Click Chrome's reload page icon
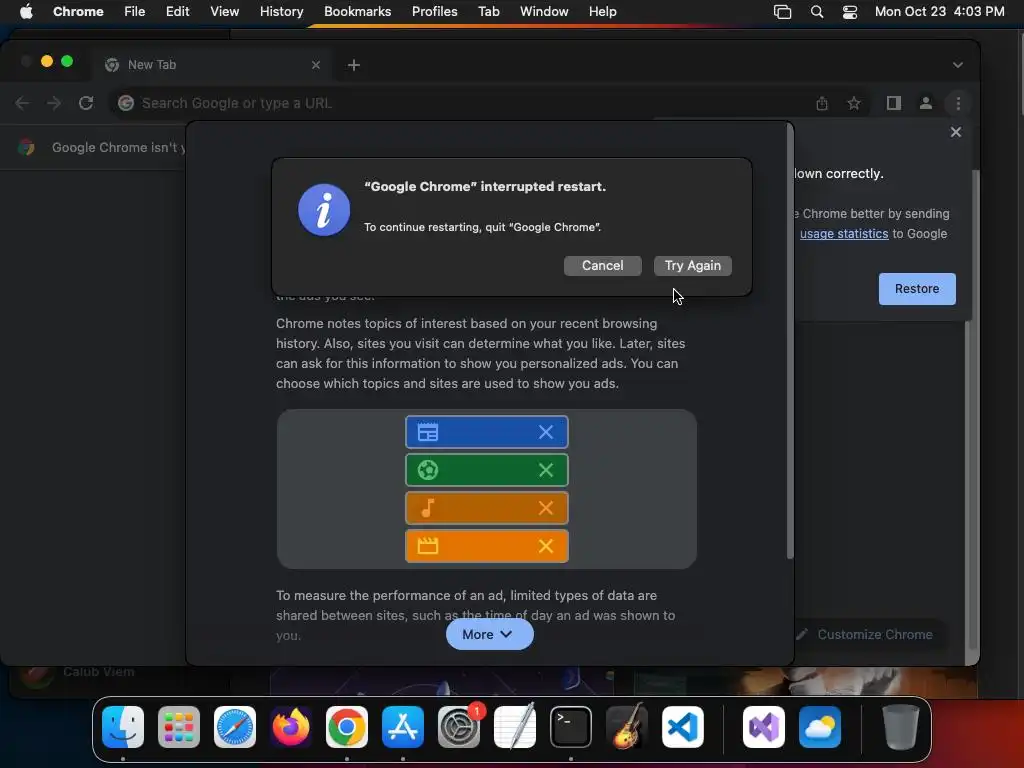Screen dimensions: 1024x768 (x=86, y=103)
